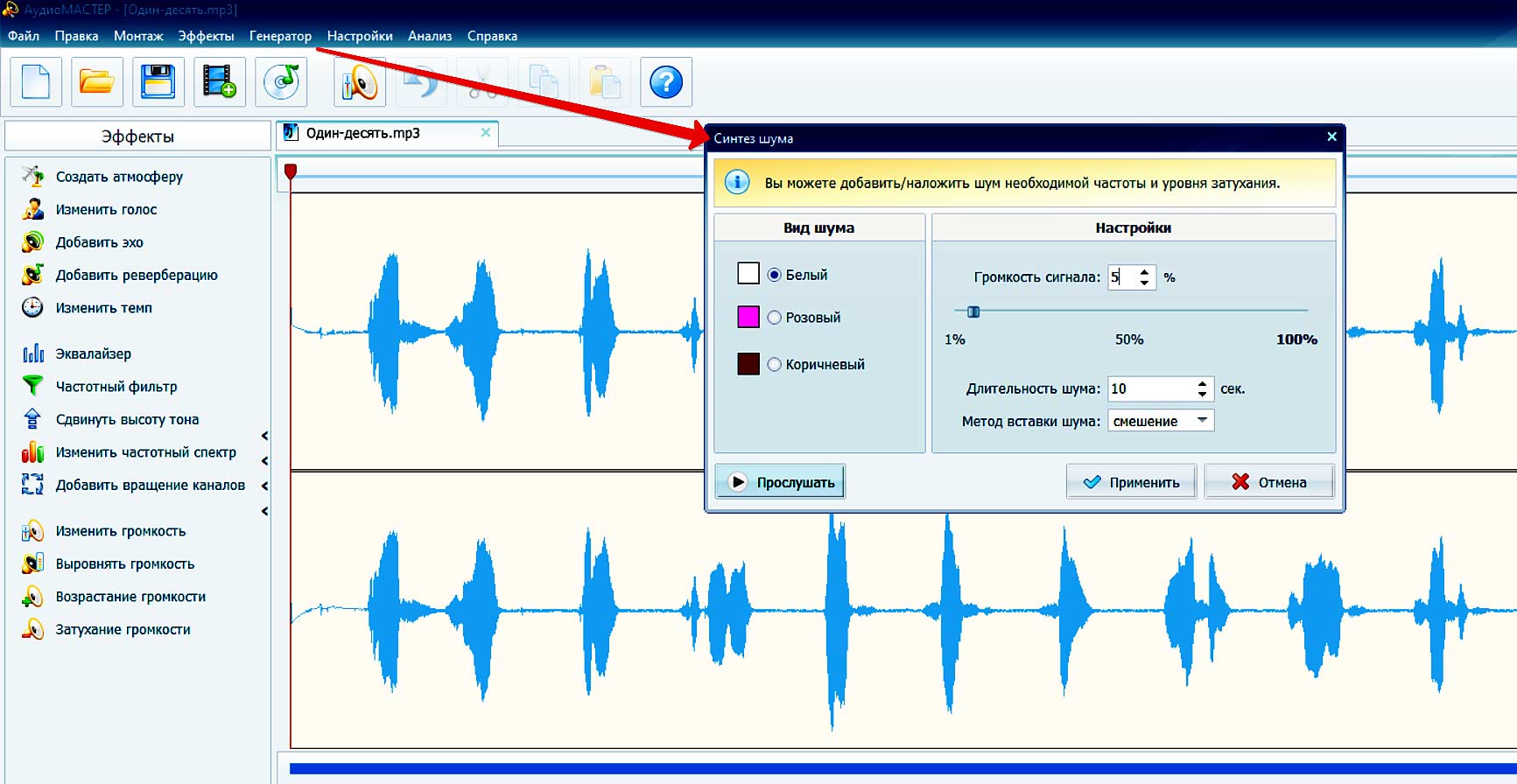Viewport: 1517px width, 784px height.
Task: Click the Выровнять громкость icon
Action: [32, 563]
